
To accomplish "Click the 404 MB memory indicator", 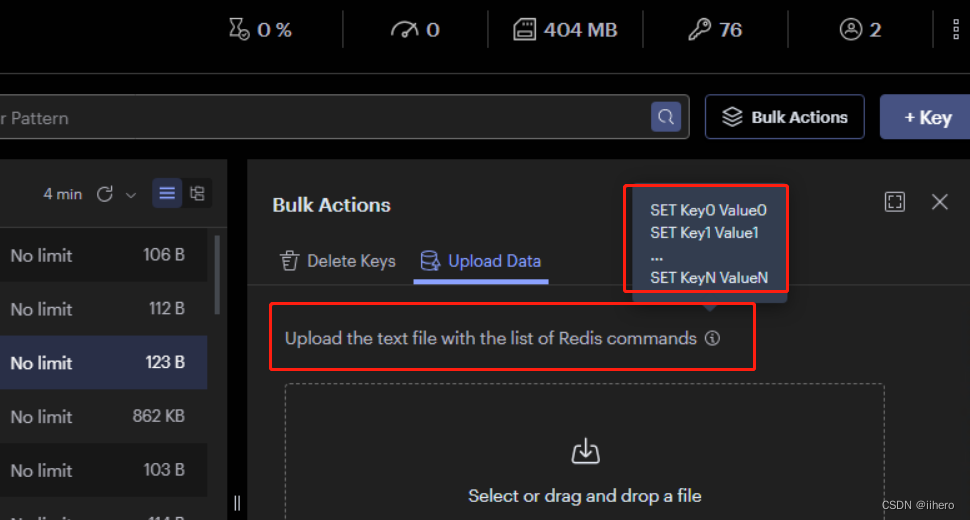I will tap(565, 29).
